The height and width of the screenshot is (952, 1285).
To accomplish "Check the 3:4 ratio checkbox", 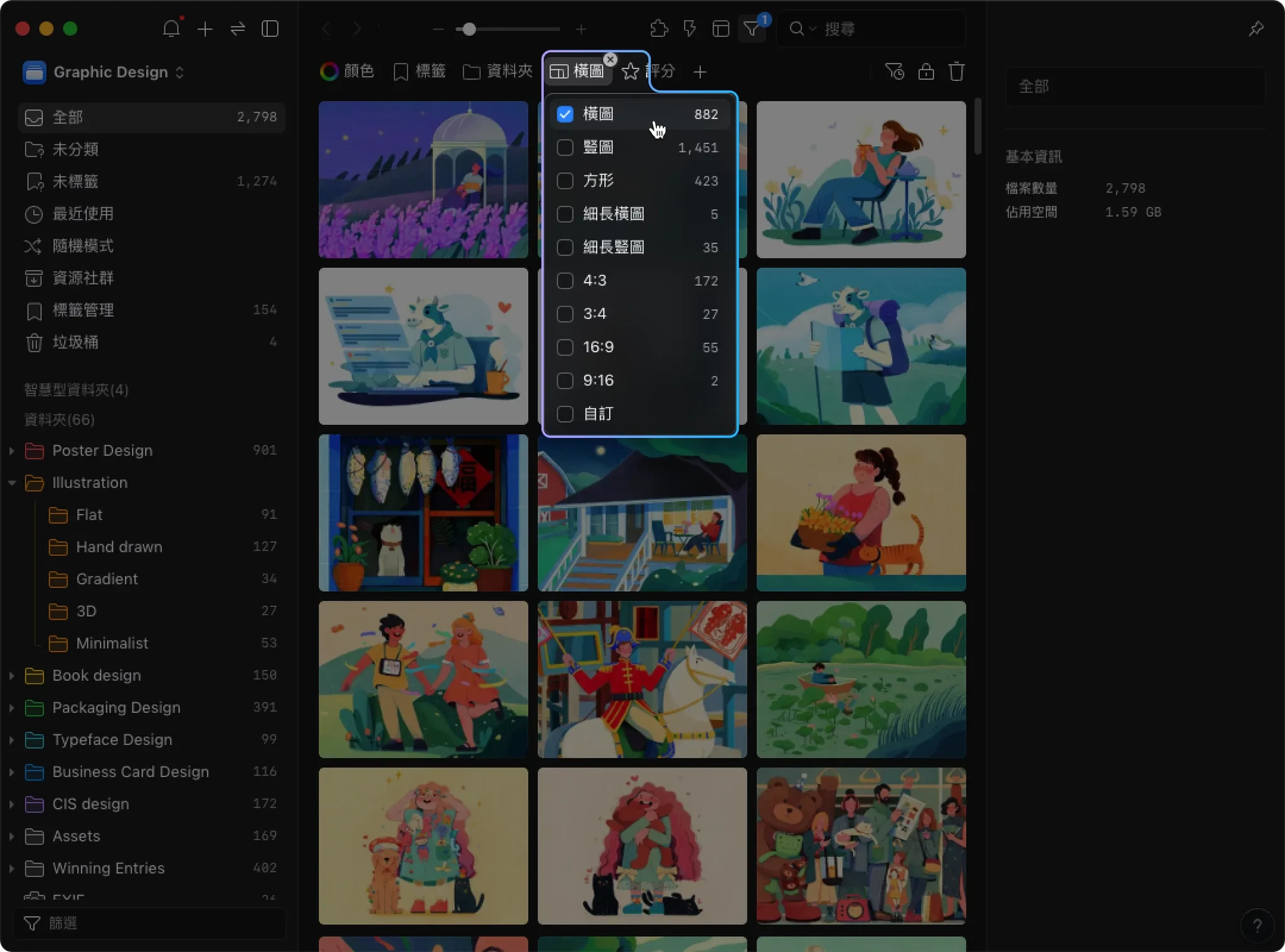I will point(565,314).
